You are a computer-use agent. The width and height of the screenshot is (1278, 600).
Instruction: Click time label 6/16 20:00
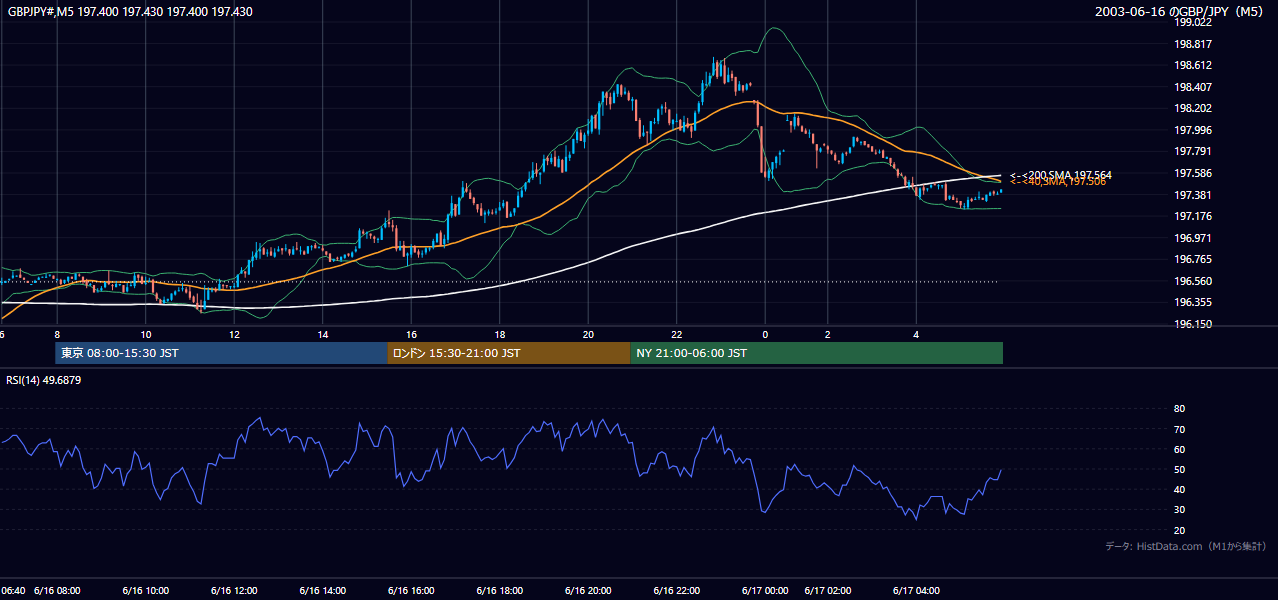588,591
